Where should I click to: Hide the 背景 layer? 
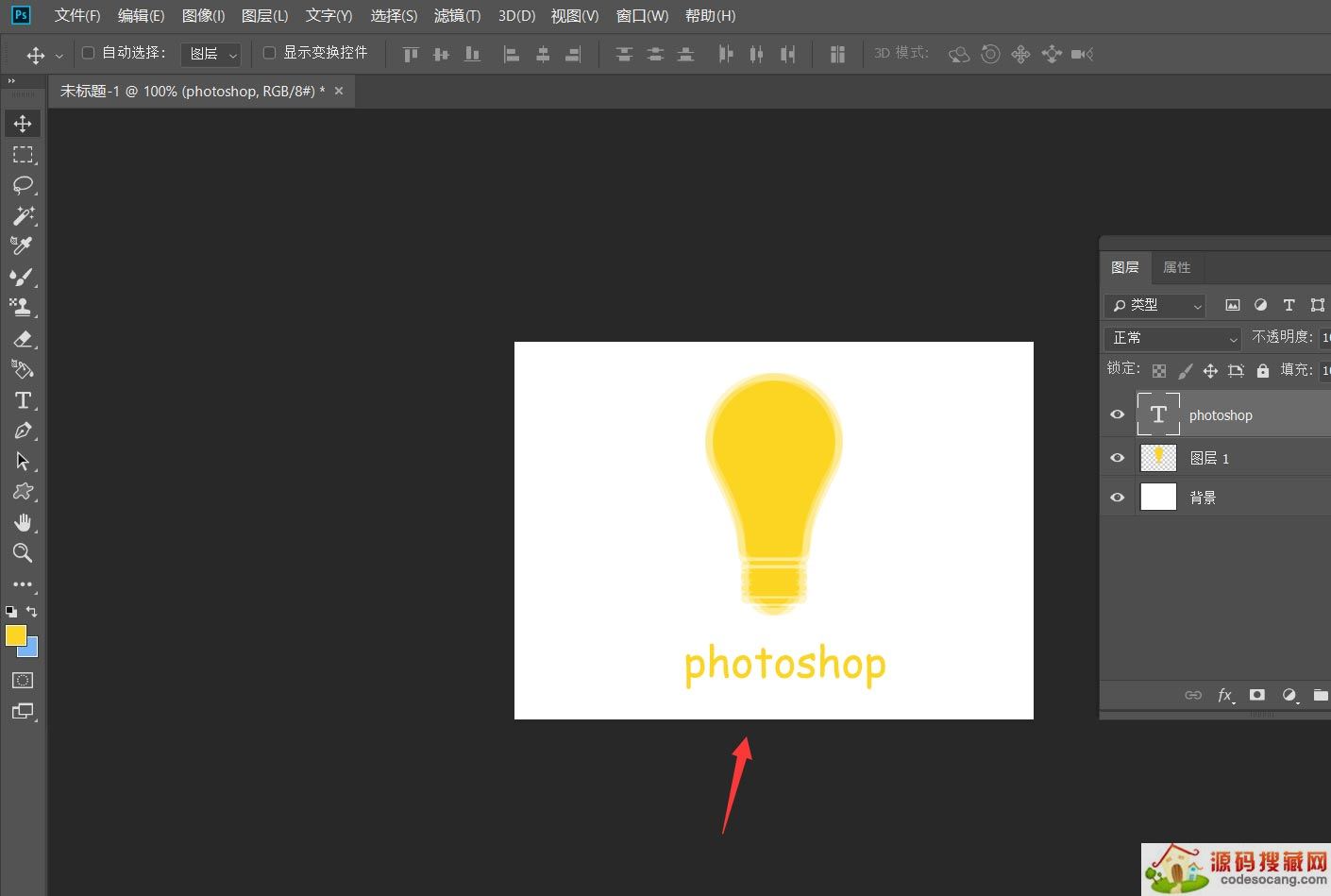1118,498
